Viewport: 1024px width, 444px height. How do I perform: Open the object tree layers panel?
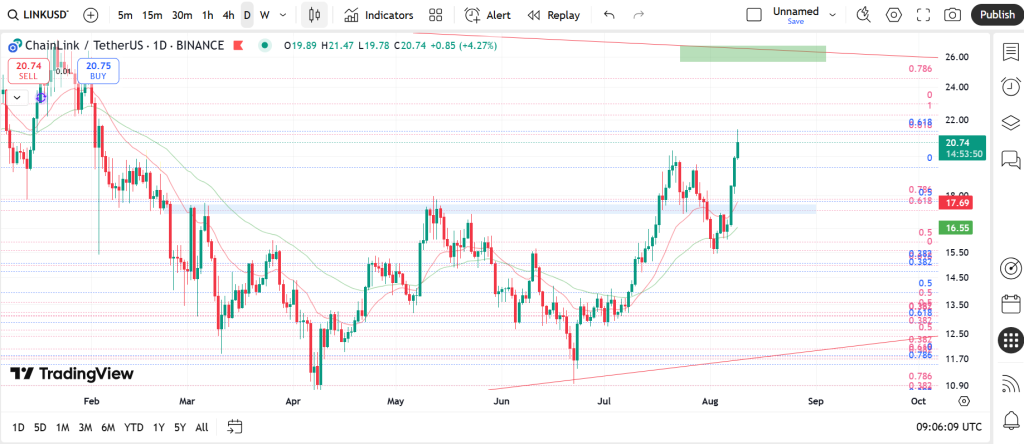[x=1010, y=122]
